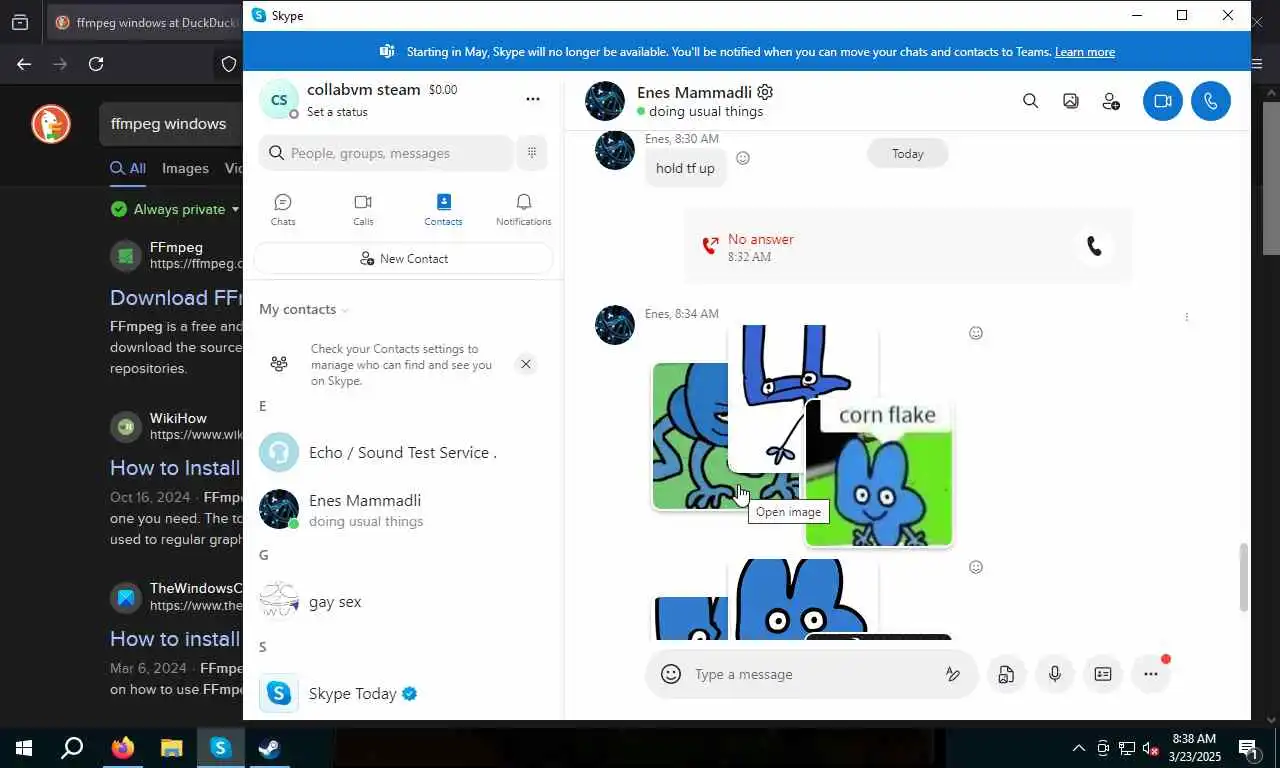Image resolution: width=1280 pixels, height=768 pixels.
Task: Click the $0.00 Skype credit balance
Action: point(443,90)
